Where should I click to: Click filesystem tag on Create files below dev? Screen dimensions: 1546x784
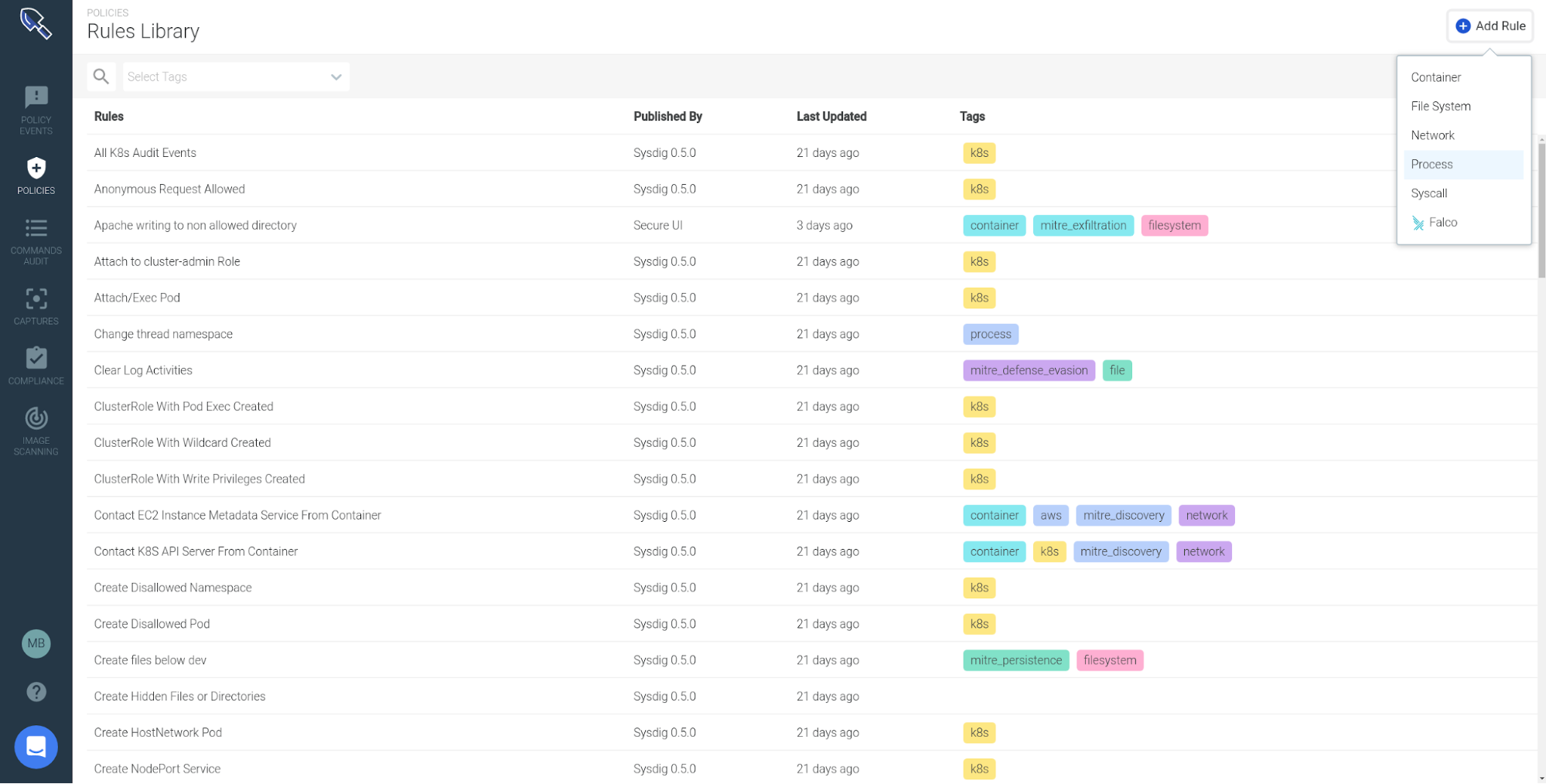(1109, 661)
